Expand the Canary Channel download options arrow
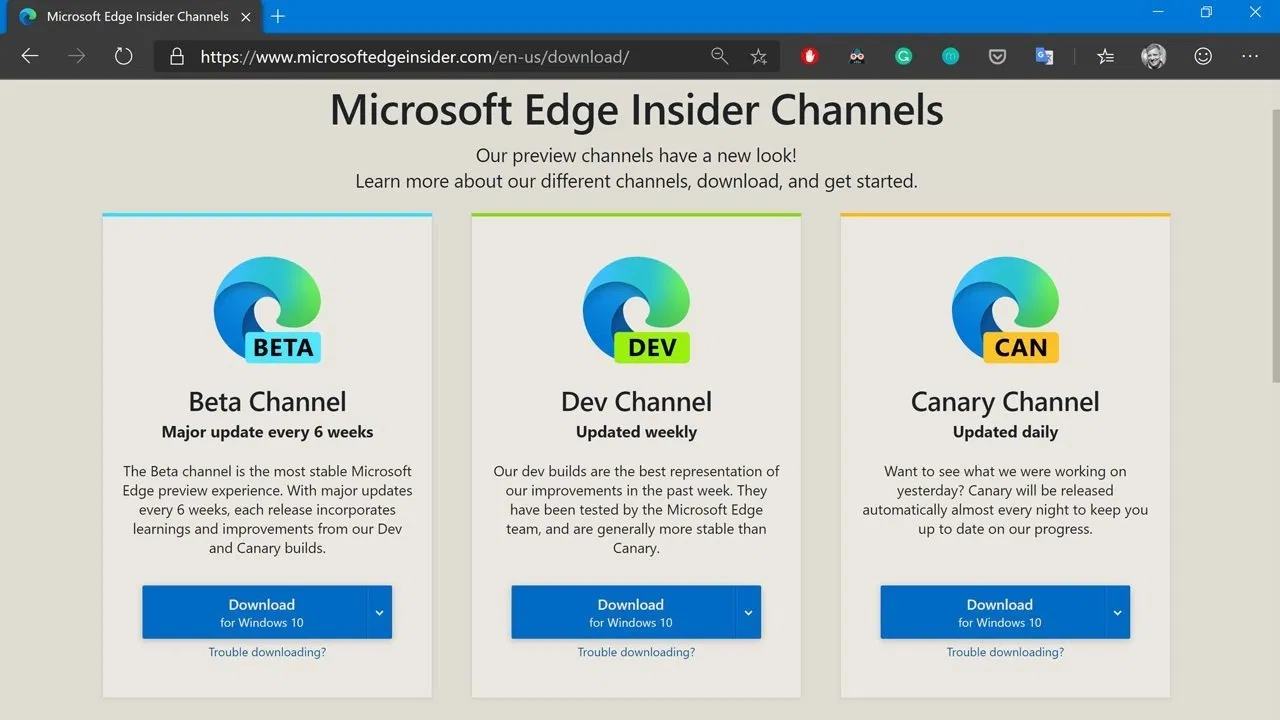1280x720 pixels. (x=1117, y=612)
